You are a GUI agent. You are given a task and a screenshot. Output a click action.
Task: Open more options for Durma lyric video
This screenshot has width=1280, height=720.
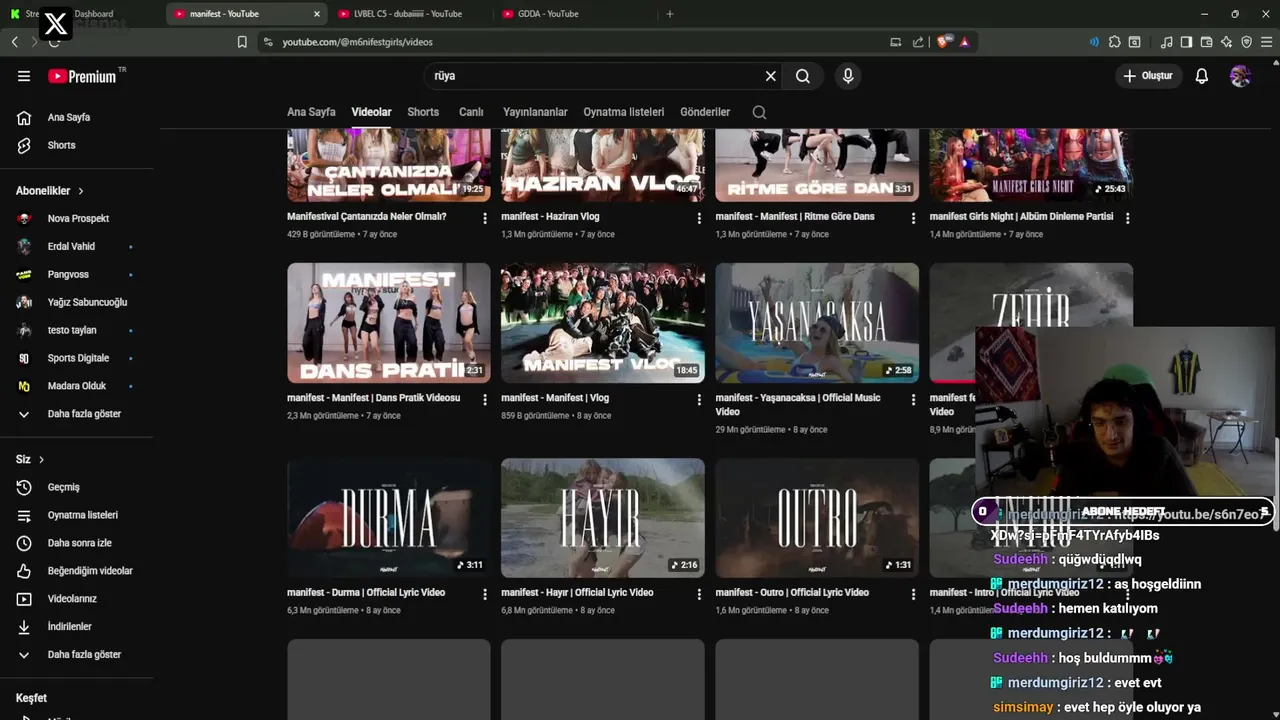(485, 594)
